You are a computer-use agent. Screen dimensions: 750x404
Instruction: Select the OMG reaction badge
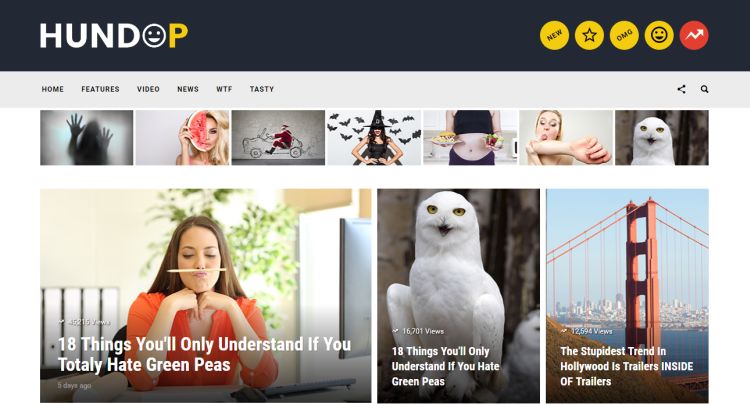click(624, 35)
